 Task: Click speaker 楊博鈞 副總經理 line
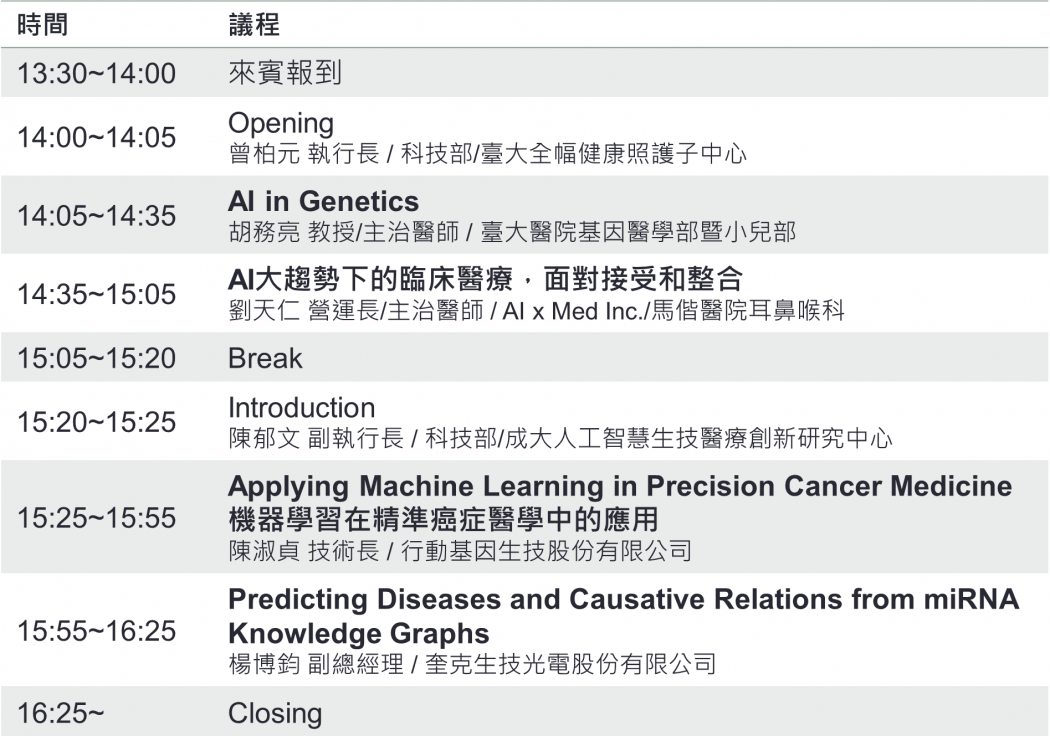click(472, 664)
